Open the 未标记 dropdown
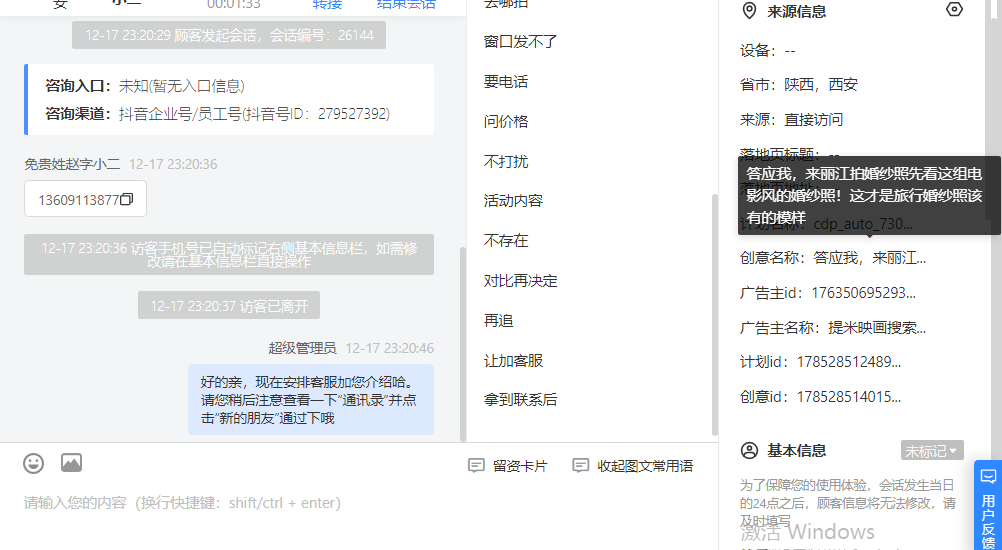This screenshot has width=1002, height=550. pos(932,450)
